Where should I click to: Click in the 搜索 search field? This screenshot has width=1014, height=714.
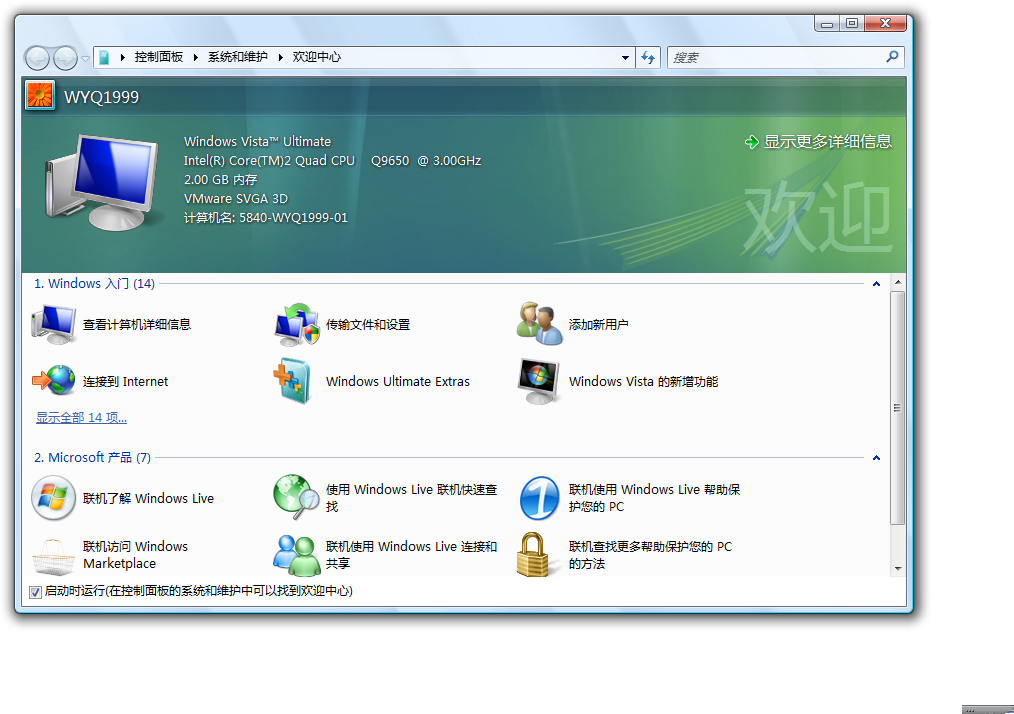[776, 58]
